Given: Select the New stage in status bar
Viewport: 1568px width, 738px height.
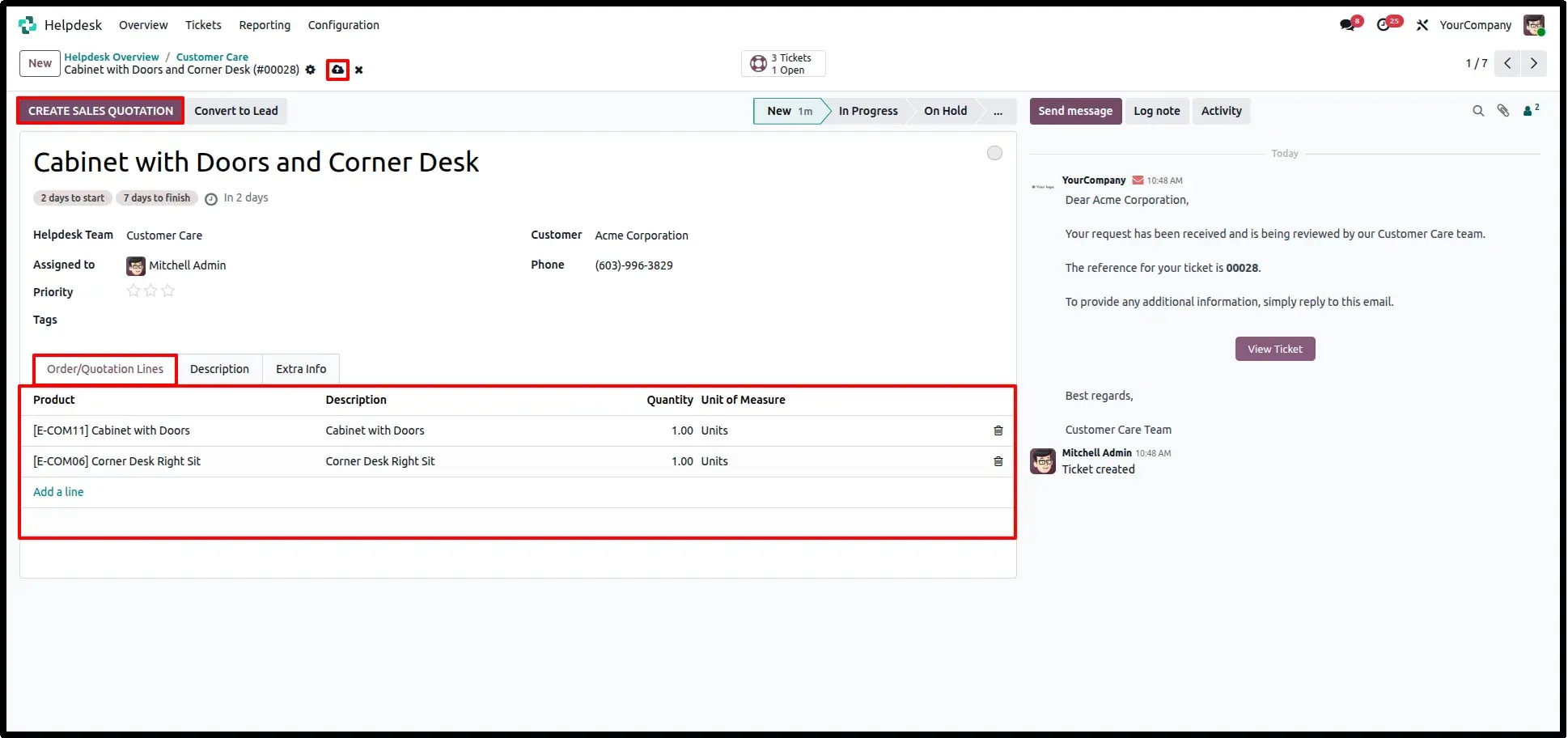Looking at the screenshot, I should 789,111.
